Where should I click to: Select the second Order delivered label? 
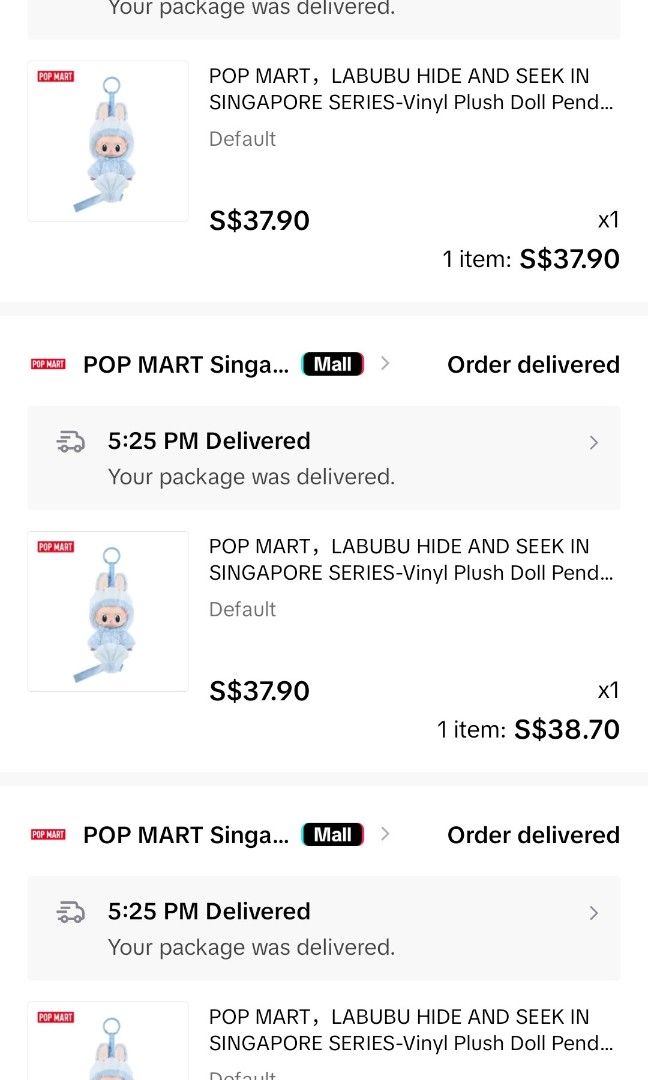coord(533,834)
